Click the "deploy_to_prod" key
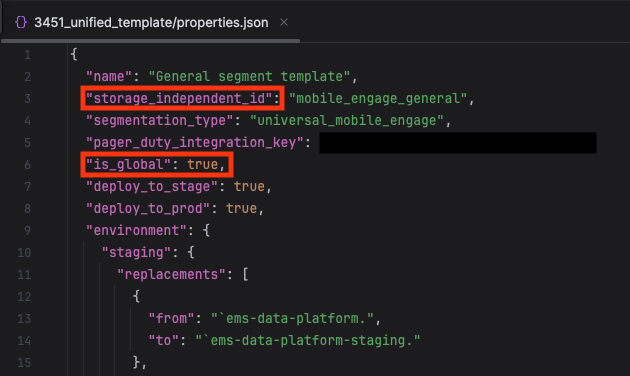 coord(148,208)
